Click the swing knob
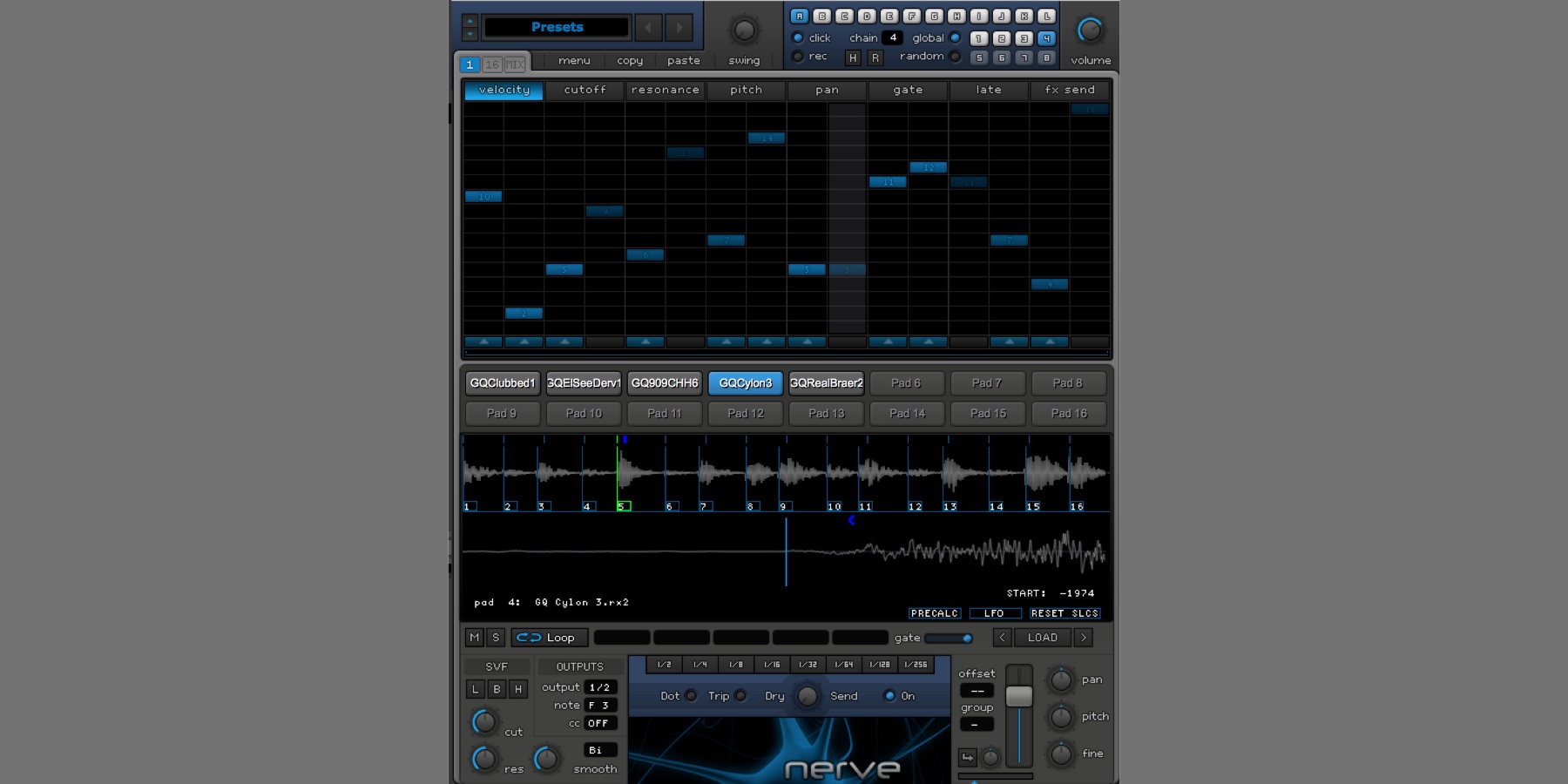This screenshot has width=1568, height=784. click(744, 30)
